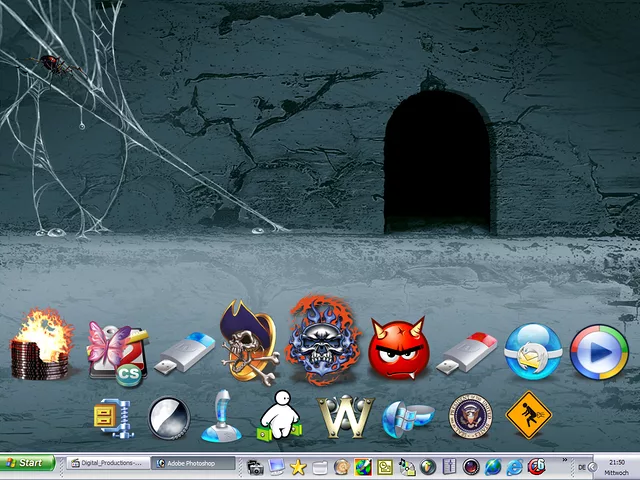
Task: Launch the winged metallic W icon
Action: (x=343, y=417)
